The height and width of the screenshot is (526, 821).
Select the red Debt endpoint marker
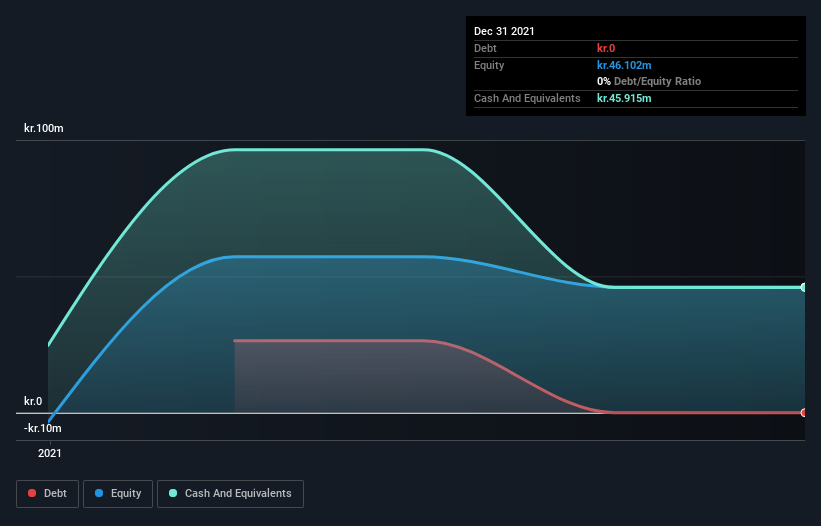(x=804, y=412)
